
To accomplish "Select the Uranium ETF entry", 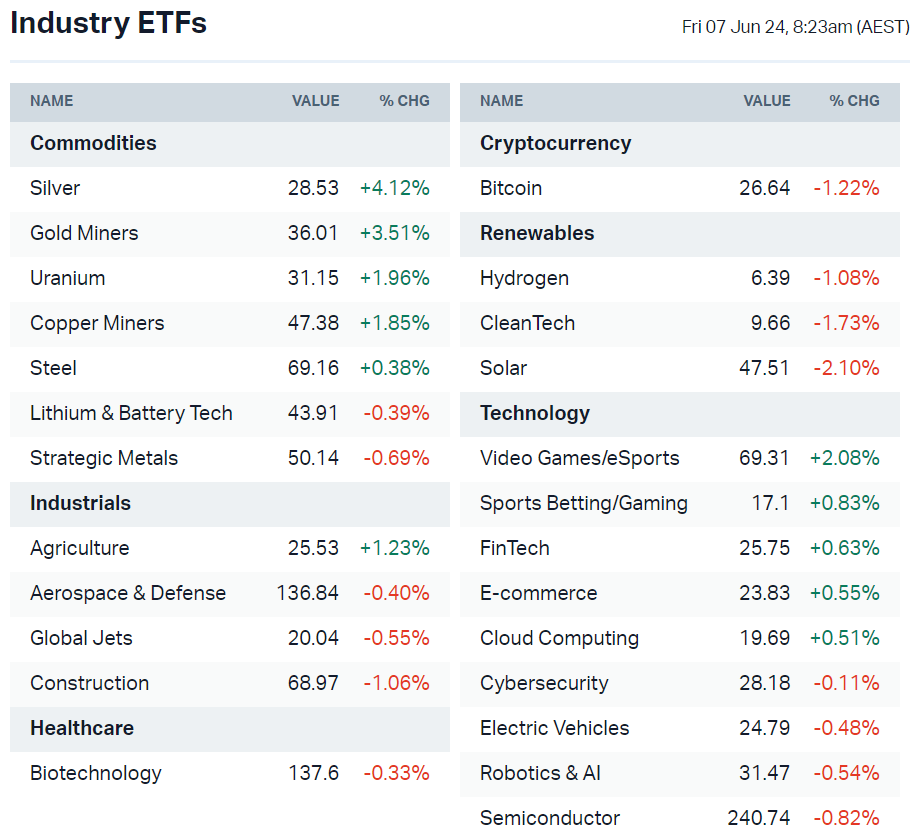I will pyautogui.click(x=67, y=278).
